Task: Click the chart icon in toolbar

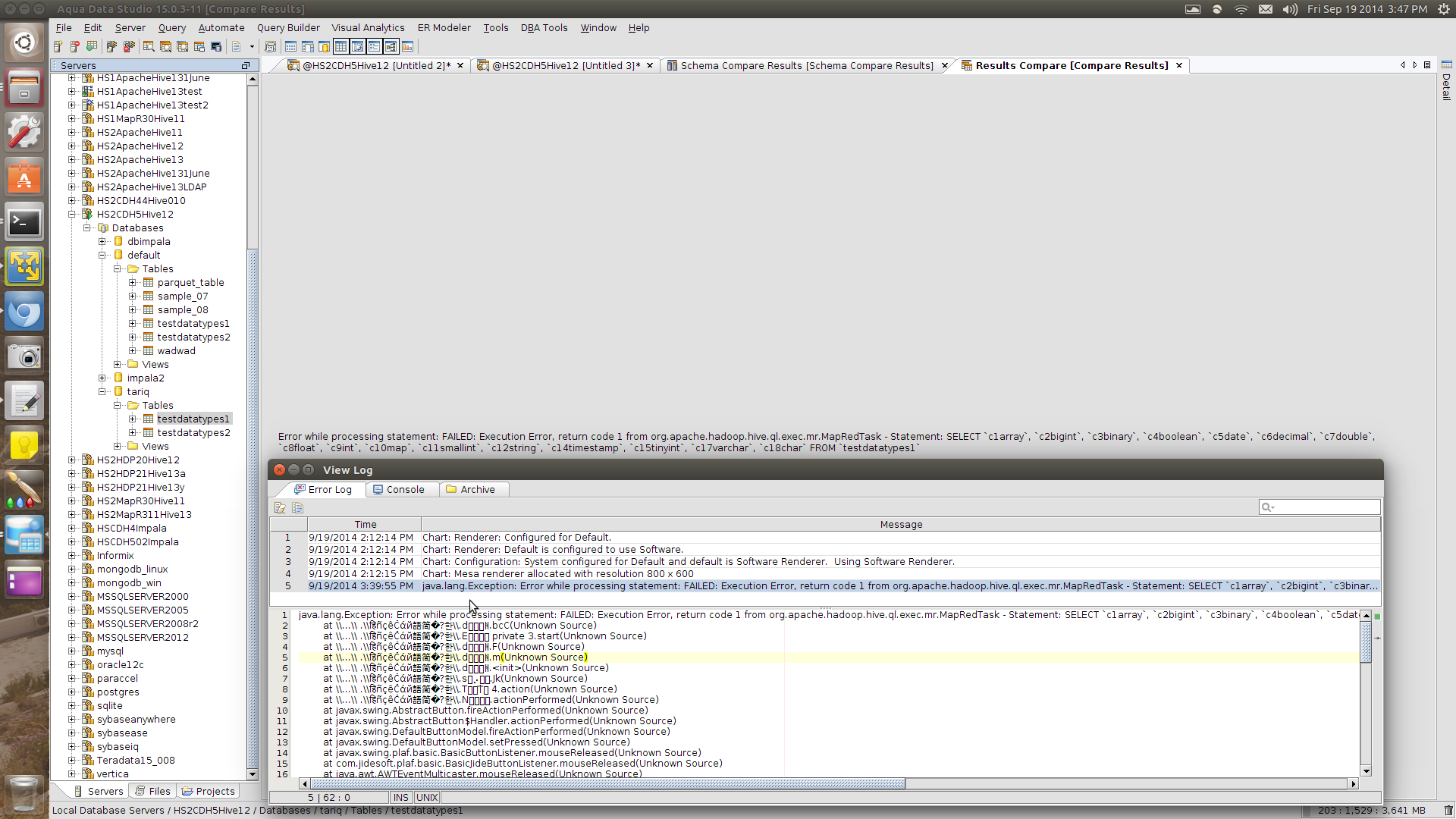Action: (407, 47)
